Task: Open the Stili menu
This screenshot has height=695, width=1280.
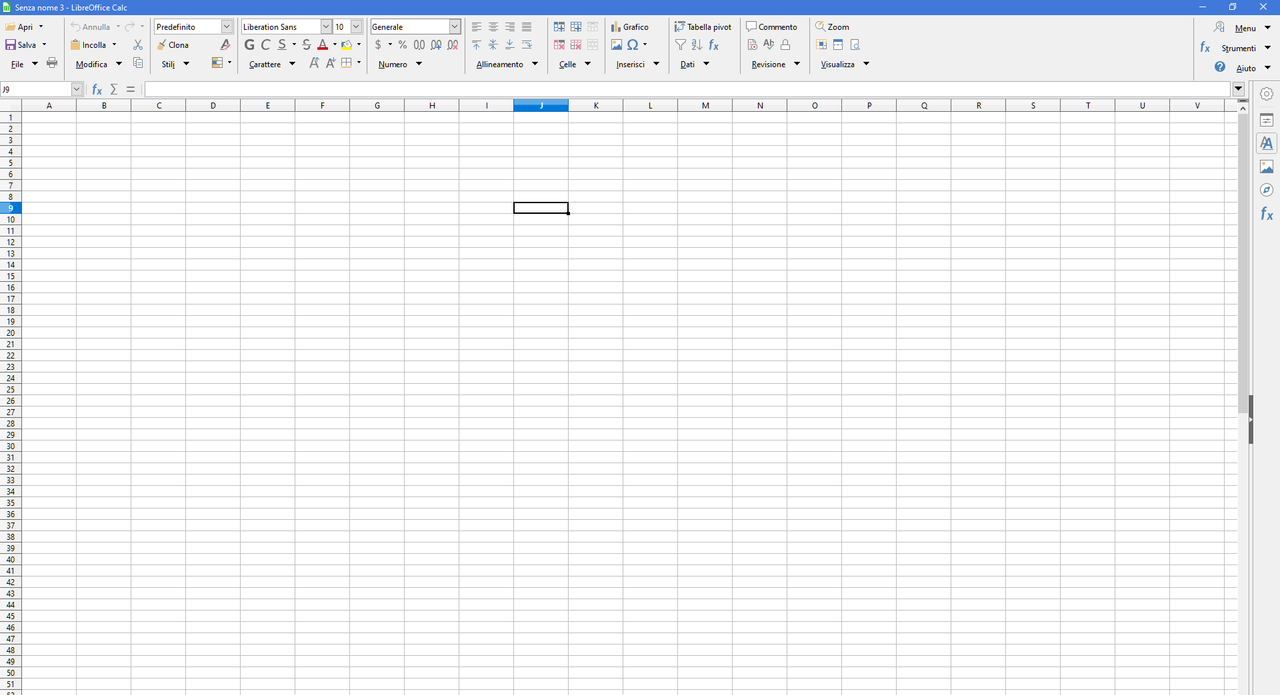Action: [175, 64]
